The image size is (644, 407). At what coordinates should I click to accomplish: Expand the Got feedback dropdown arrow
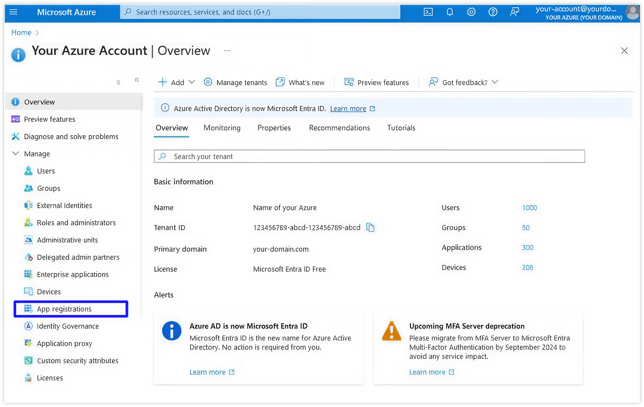[x=495, y=82]
